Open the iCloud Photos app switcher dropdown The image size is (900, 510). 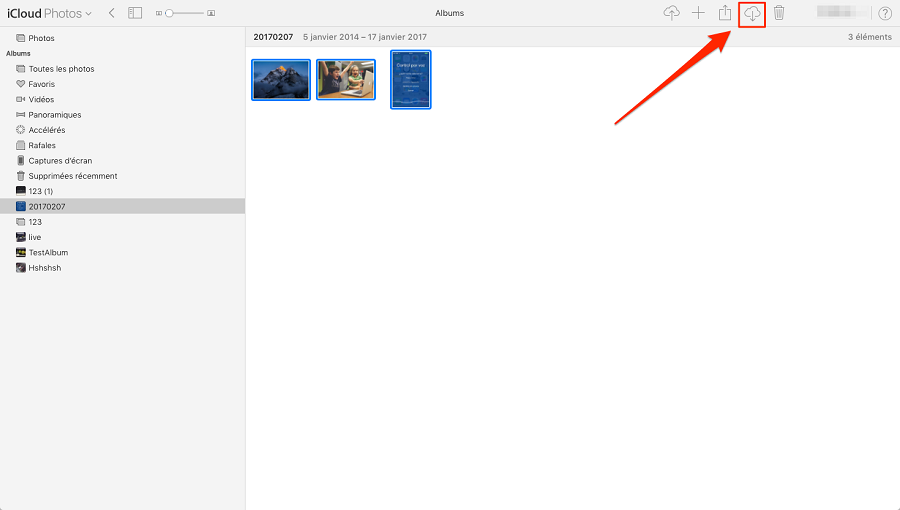(x=49, y=13)
